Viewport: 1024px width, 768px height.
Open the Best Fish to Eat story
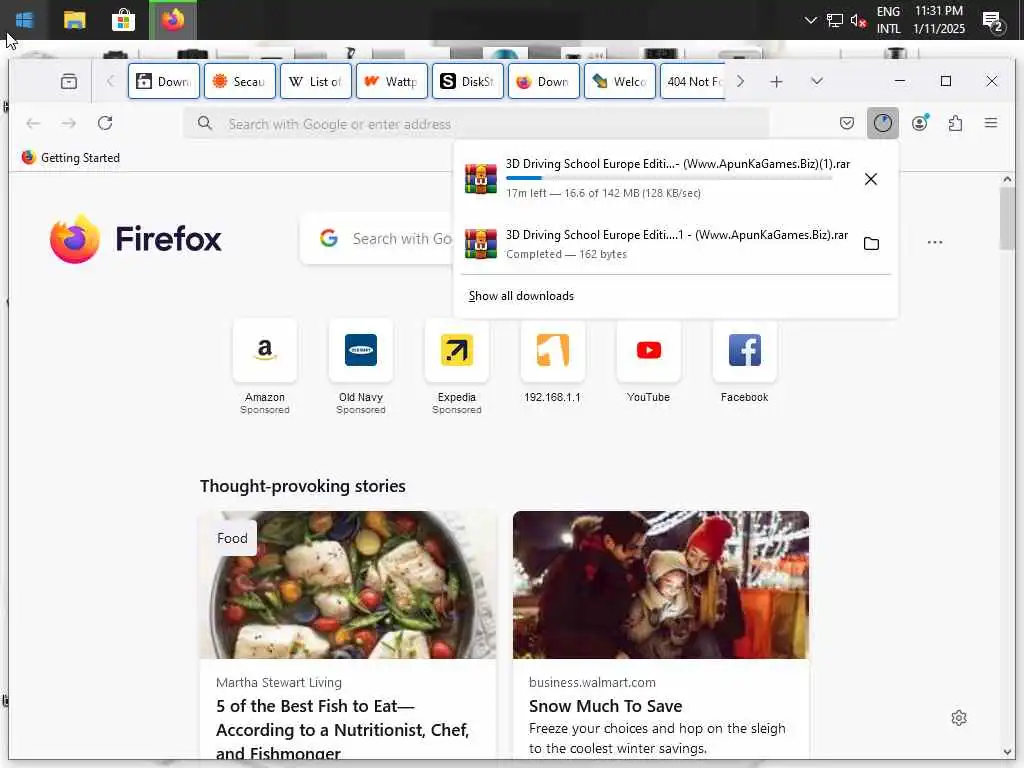click(343, 729)
